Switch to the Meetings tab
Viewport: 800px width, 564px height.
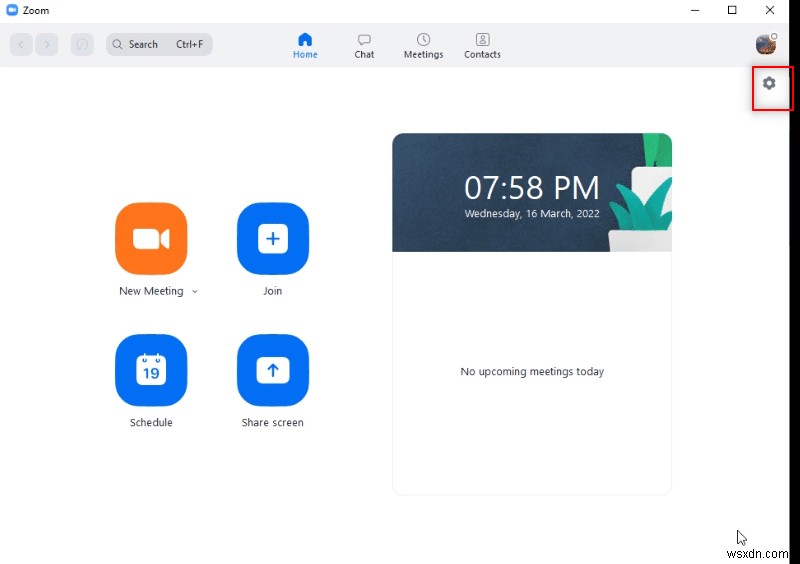point(423,45)
